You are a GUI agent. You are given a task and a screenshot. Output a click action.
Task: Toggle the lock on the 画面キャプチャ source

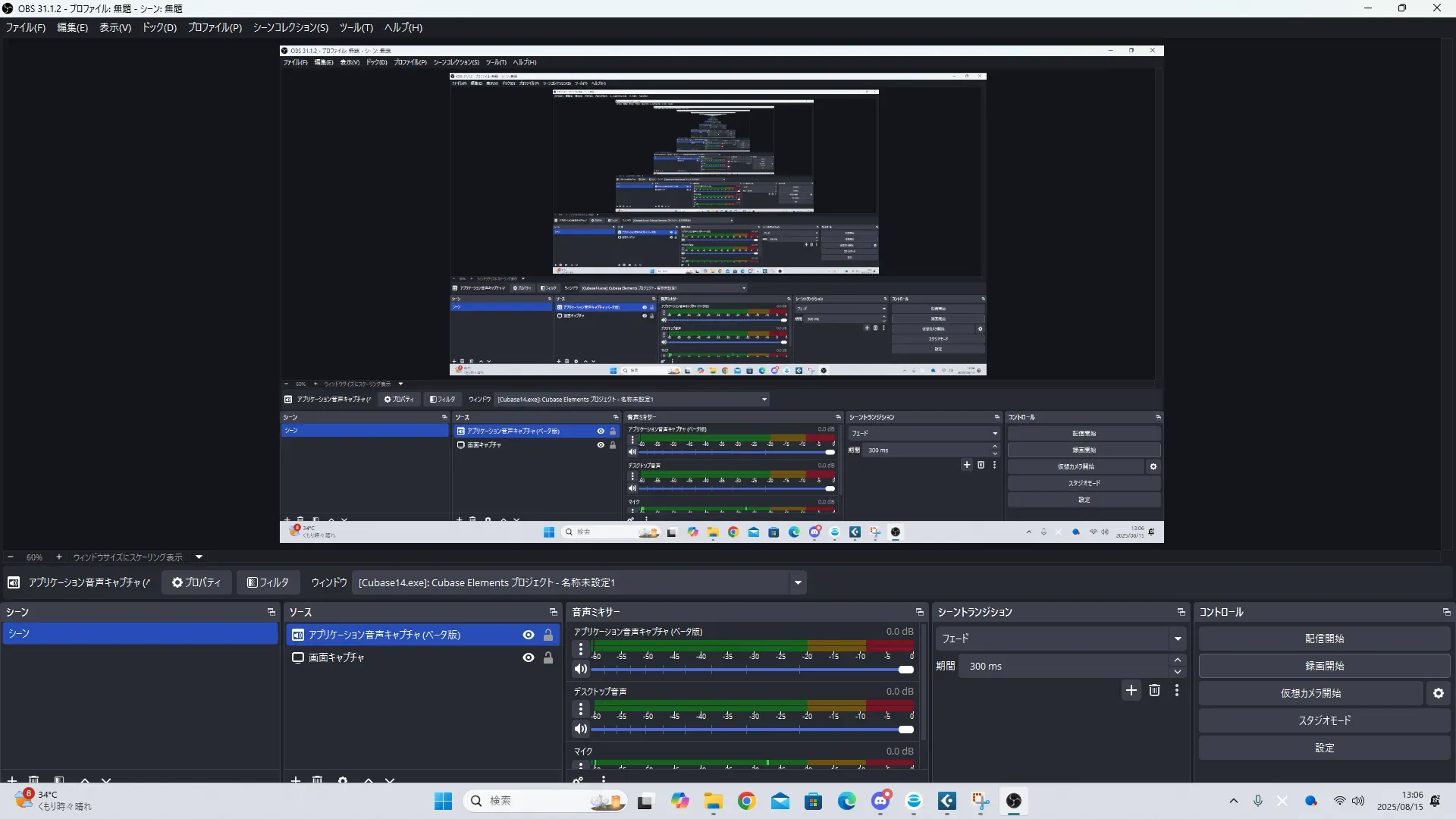coord(548,657)
